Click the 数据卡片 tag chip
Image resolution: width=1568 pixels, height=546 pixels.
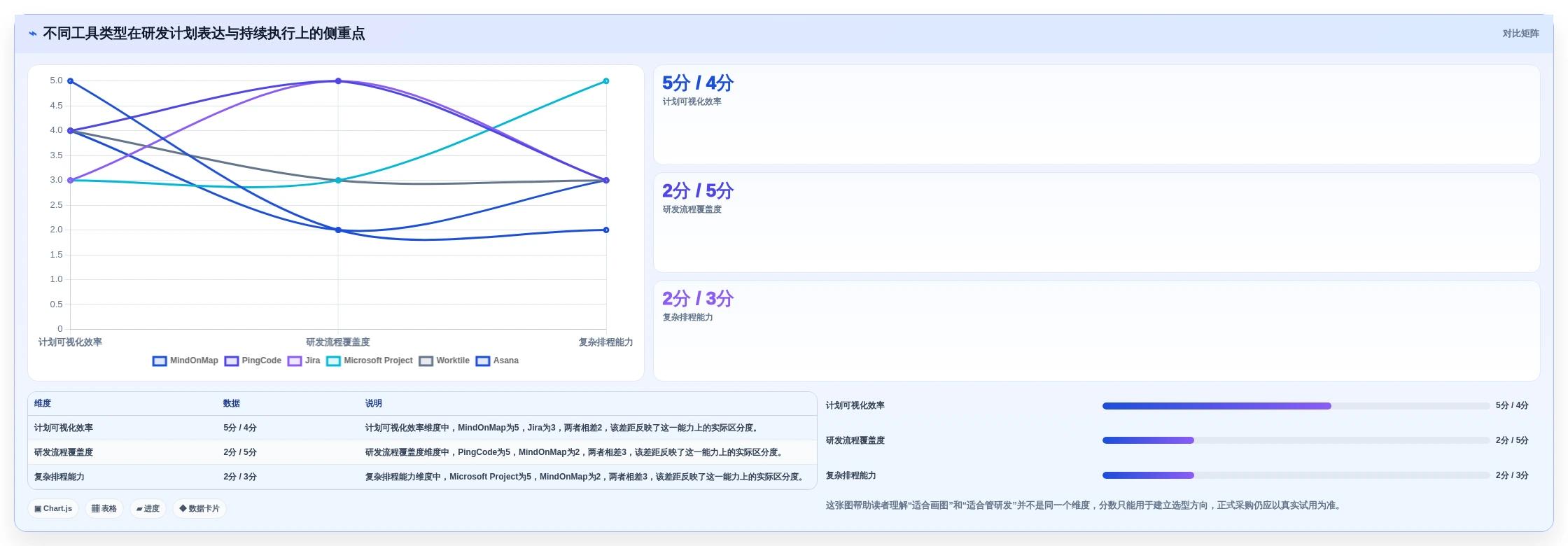click(199, 509)
